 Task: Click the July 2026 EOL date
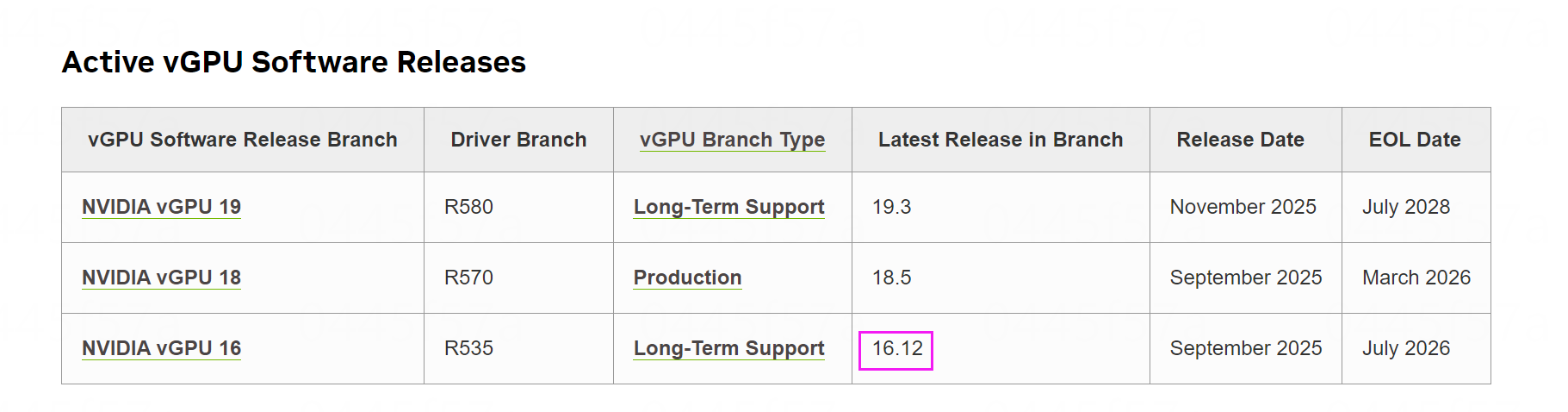1405,348
